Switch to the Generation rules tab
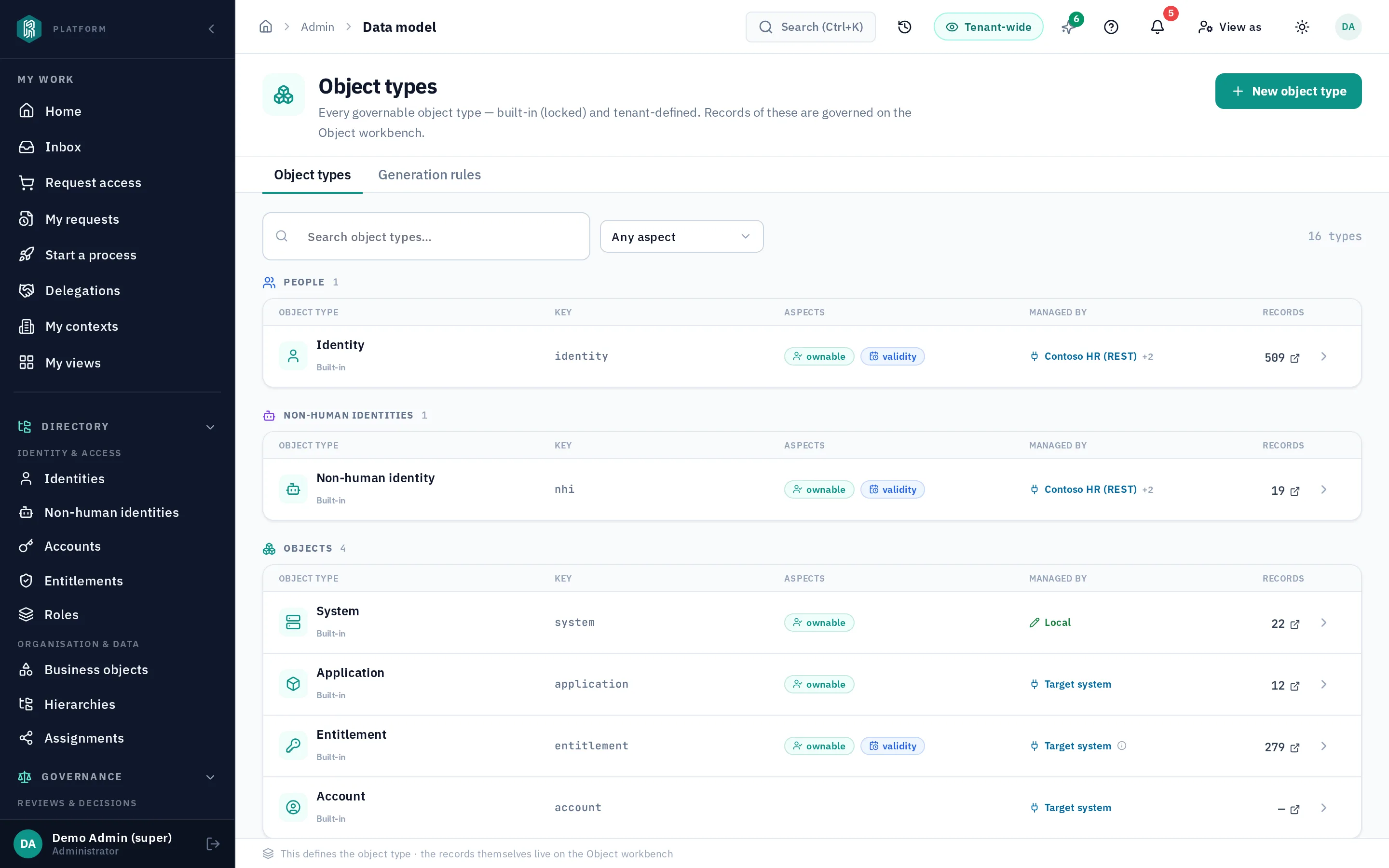The height and width of the screenshot is (868, 1389). (x=429, y=175)
